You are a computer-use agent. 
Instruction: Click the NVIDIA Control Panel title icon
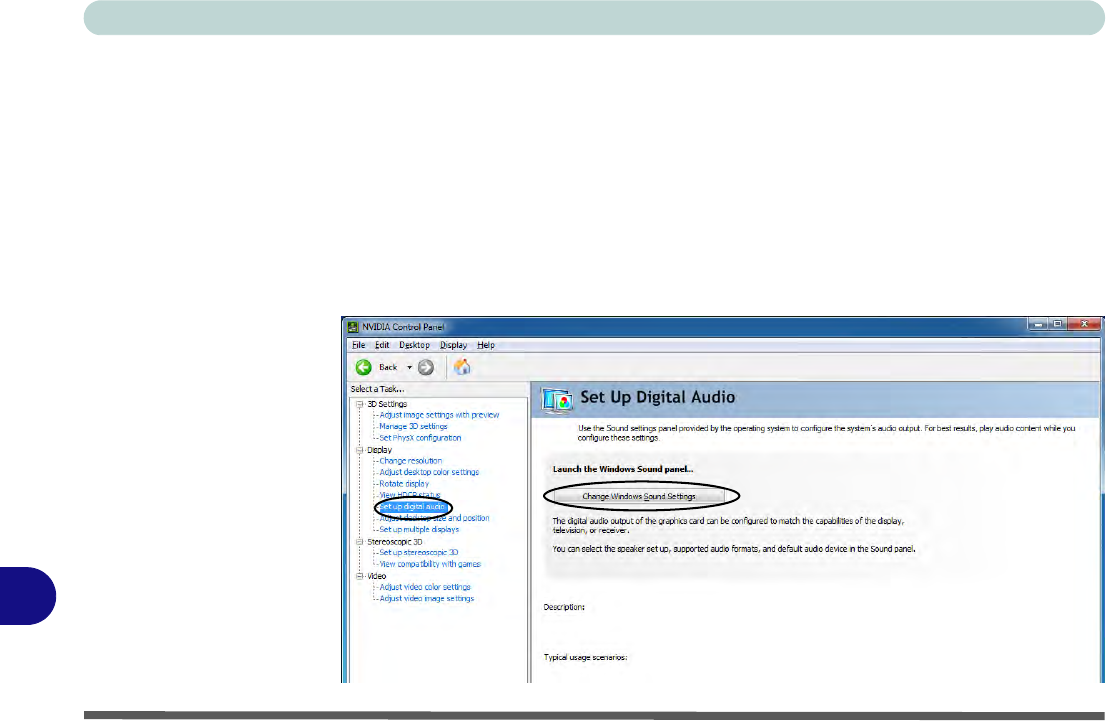[353, 327]
